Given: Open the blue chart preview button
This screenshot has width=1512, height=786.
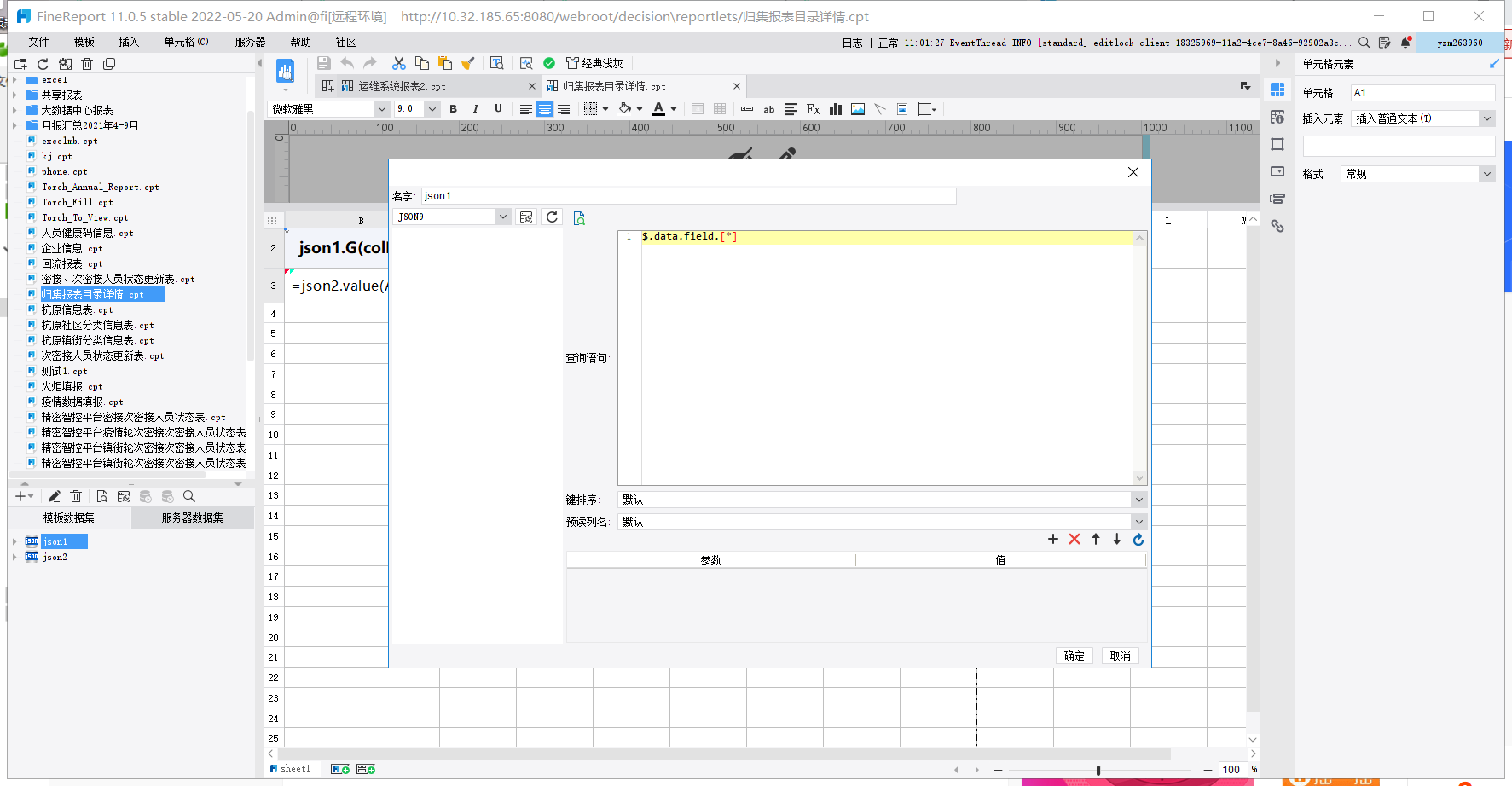Looking at the screenshot, I should click(x=285, y=72).
